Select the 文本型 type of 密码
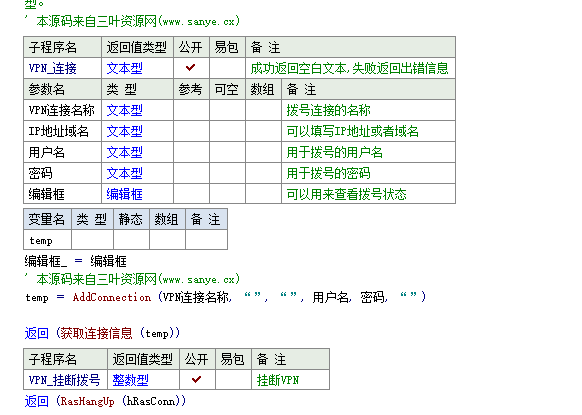The image size is (582, 415). click(x=125, y=173)
